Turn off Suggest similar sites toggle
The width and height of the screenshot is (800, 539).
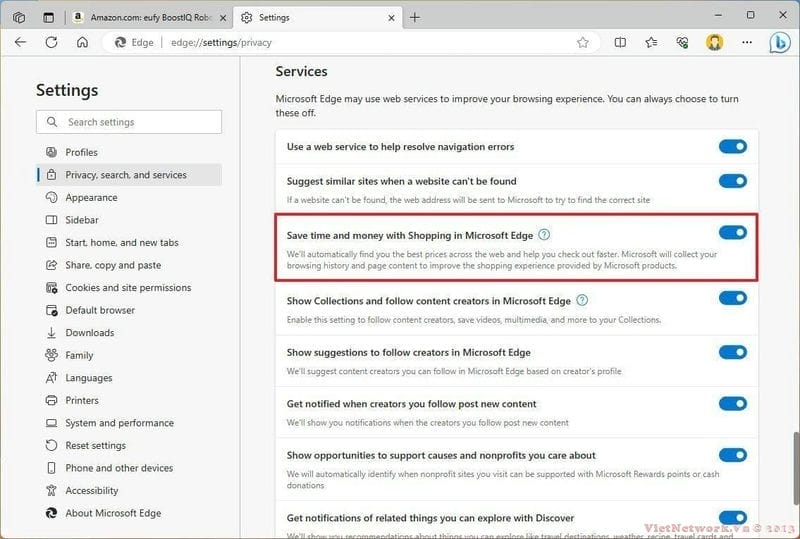pos(732,181)
